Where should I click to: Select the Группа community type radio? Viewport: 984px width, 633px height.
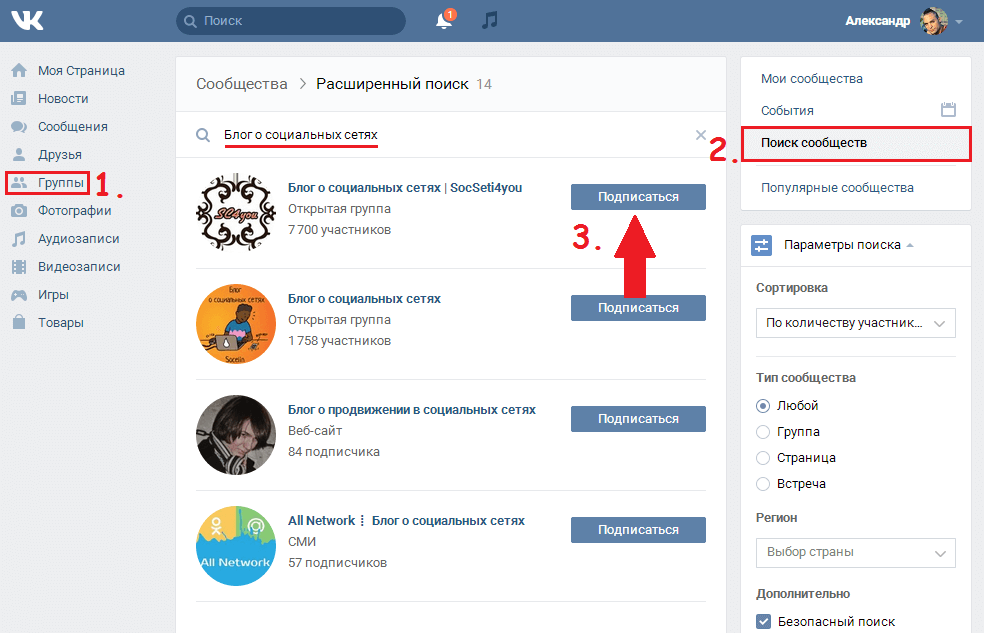tap(764, 432)
